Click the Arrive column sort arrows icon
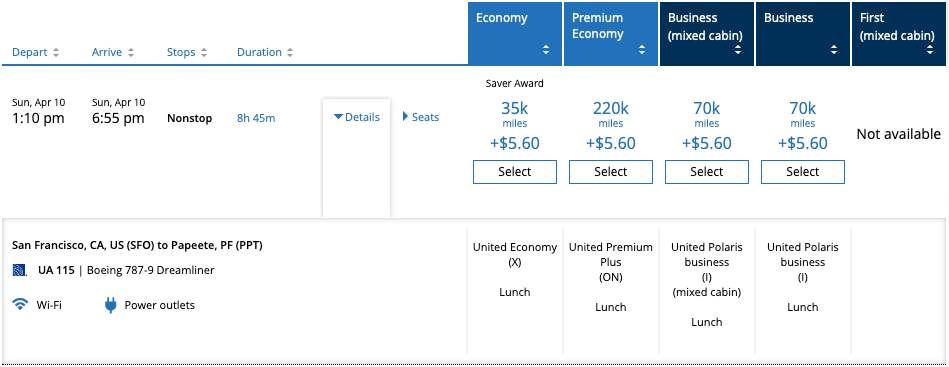This screenshot has height=367, width=949. point(131,53)
